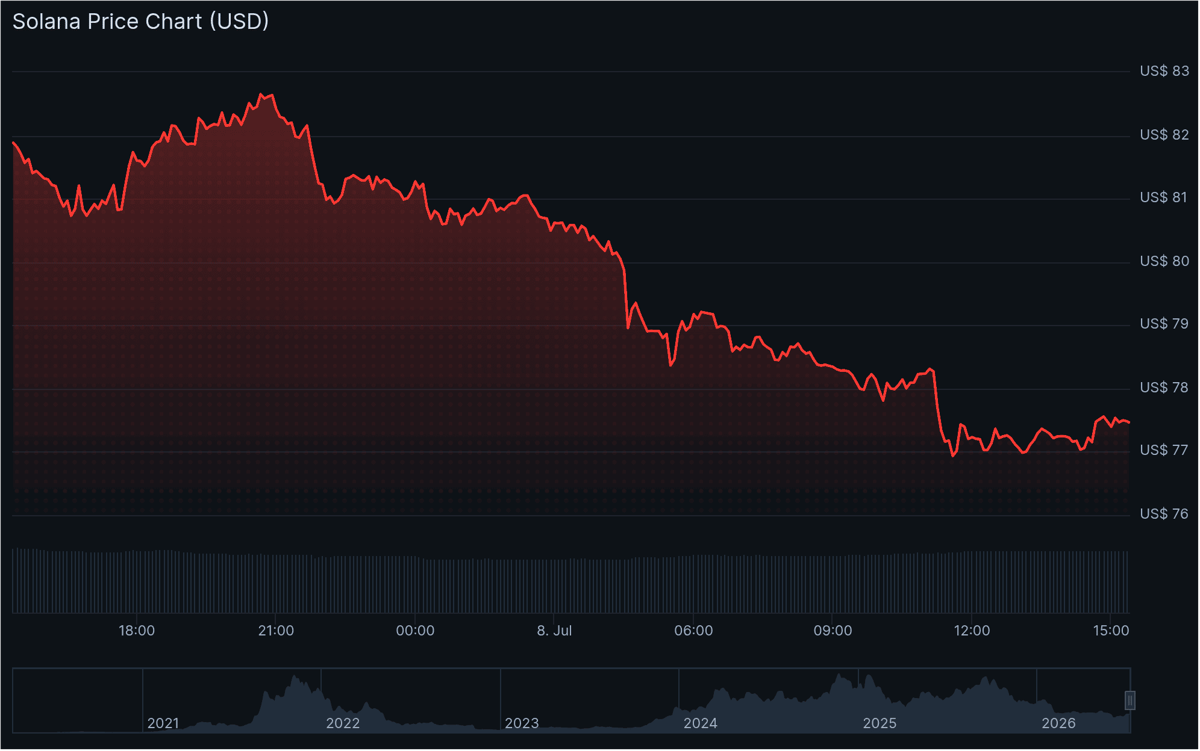The height and width of the screenshot is (751, 1200).
Task: Click the 09:00 time axis label
Action: (833, 631)
